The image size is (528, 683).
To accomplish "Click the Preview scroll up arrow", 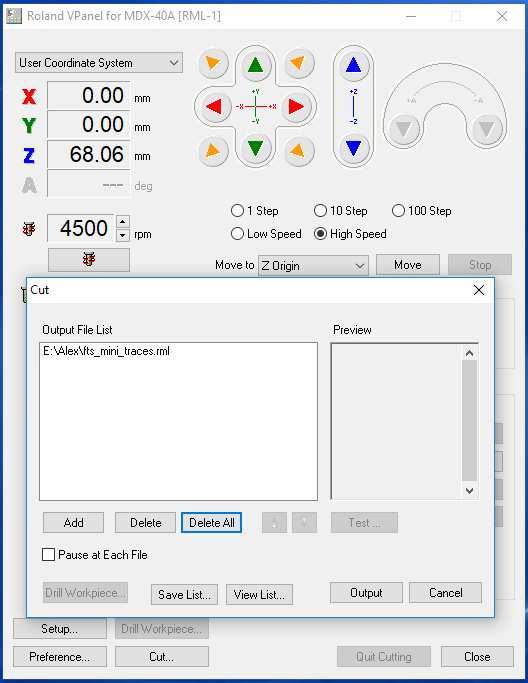I will click(469, 353).
